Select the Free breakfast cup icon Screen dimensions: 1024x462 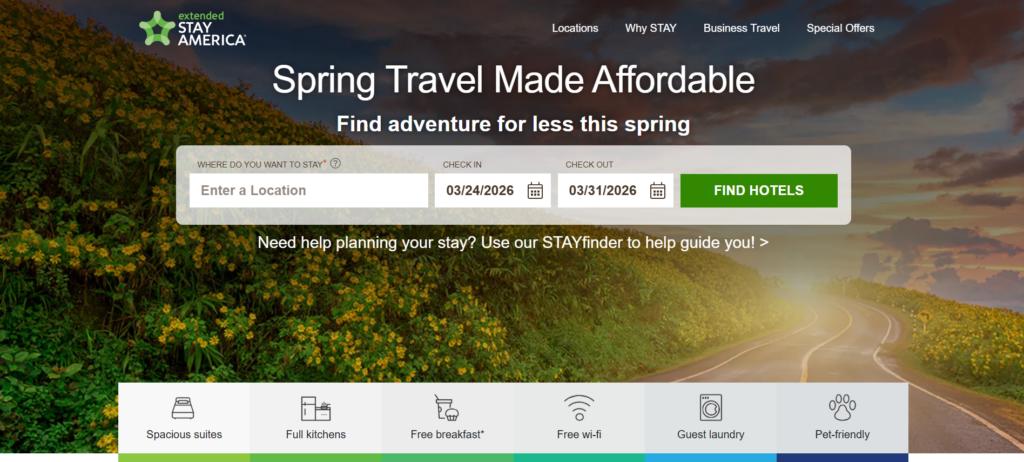coord(447,408)
